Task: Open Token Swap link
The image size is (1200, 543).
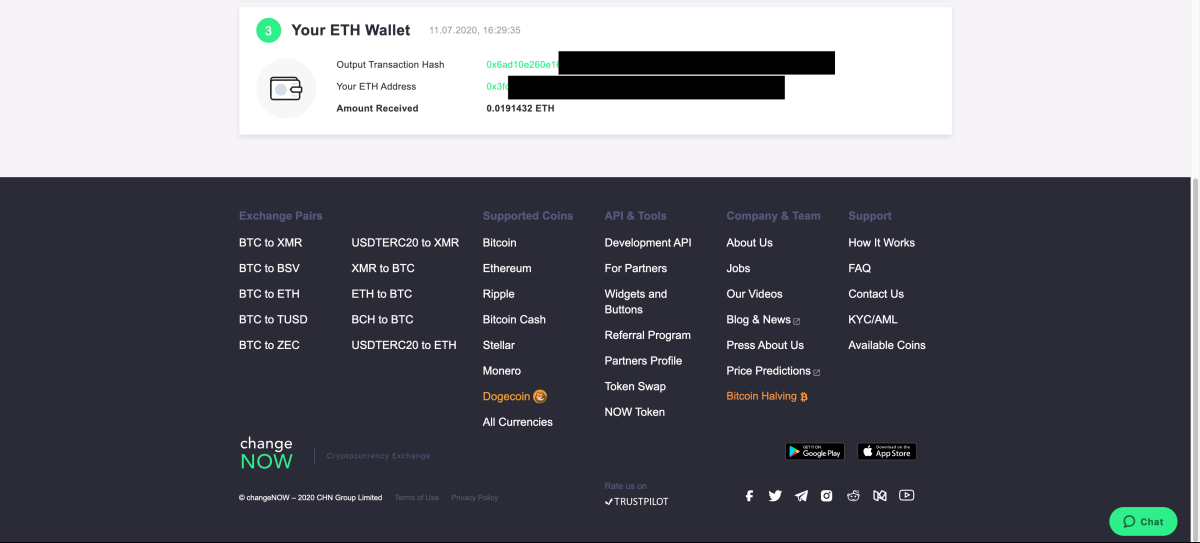Action: click(x=635, y=386)
